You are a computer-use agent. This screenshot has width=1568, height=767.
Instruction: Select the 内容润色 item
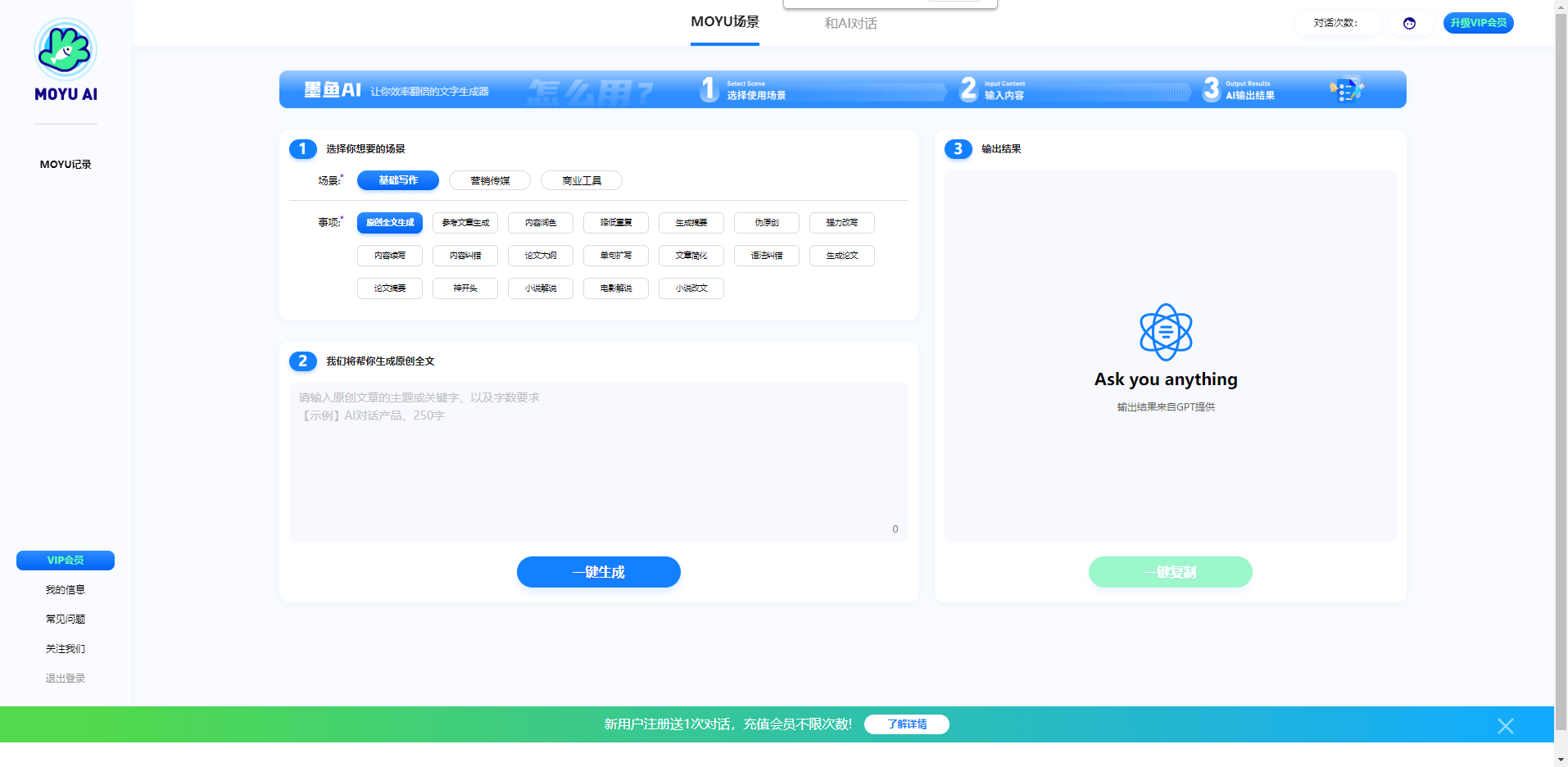(x=541, y=223)
